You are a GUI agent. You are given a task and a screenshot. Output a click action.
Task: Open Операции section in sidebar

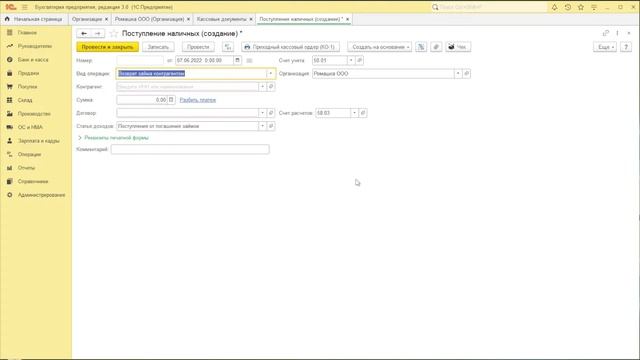[29, 154]
